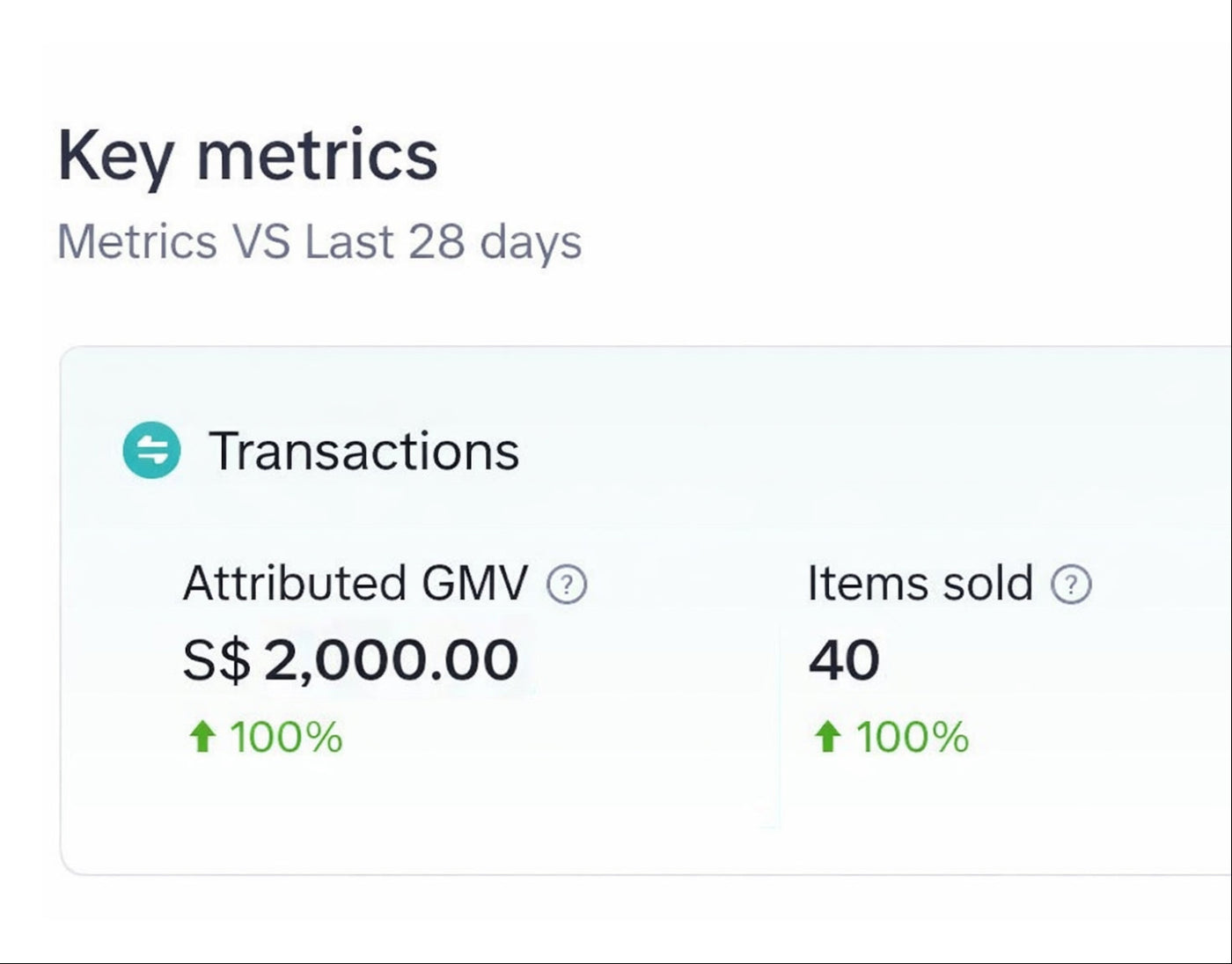Click the word VS in the subtitle

coord(260,242)
